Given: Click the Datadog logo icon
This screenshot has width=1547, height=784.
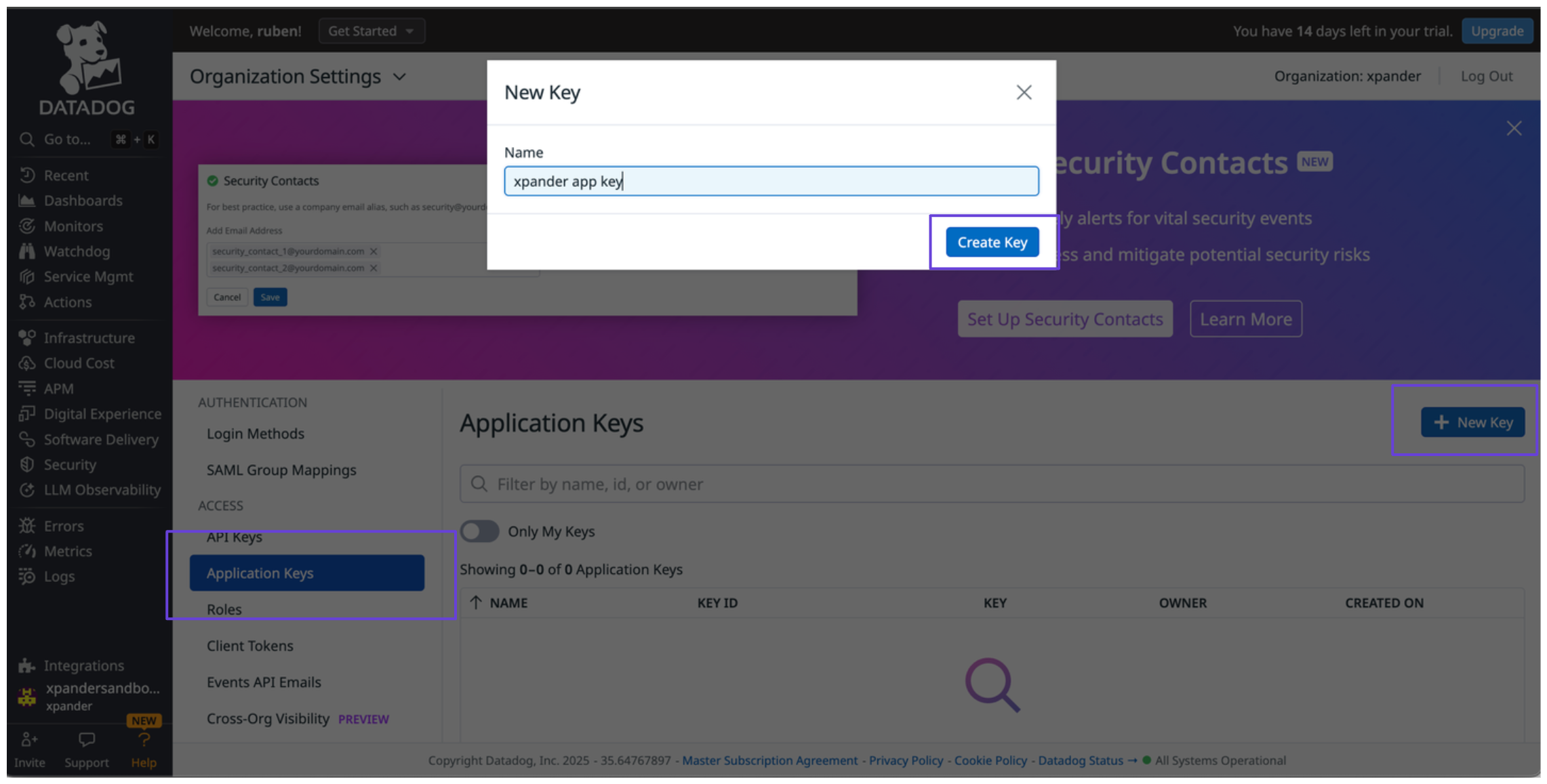Looking at the screenshot, I should [x=87, y=58].
